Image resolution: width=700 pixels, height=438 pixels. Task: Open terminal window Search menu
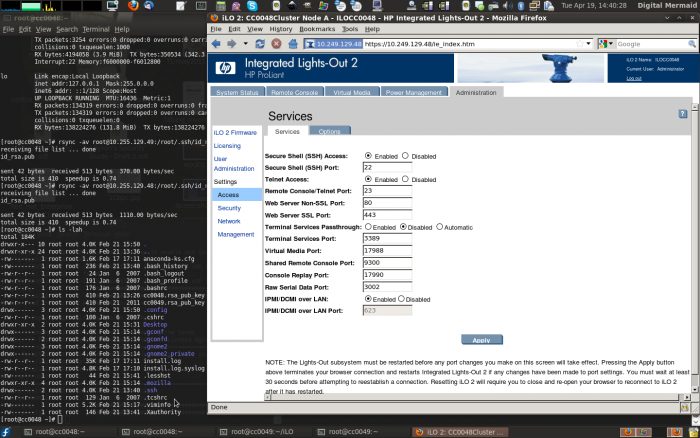(67, 29)
